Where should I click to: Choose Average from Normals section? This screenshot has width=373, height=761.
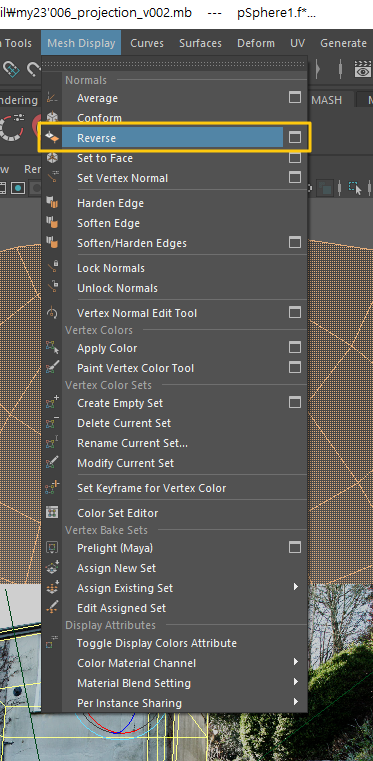[x=97, y=98]
